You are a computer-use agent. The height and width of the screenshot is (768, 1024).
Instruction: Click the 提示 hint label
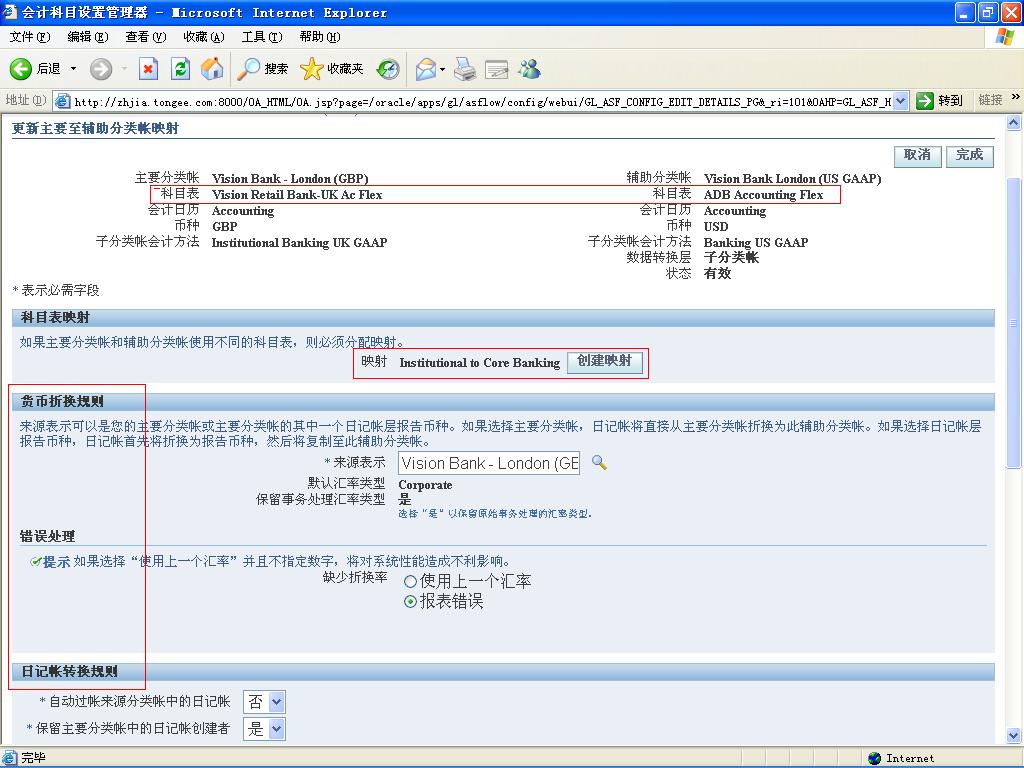(56, 562)
